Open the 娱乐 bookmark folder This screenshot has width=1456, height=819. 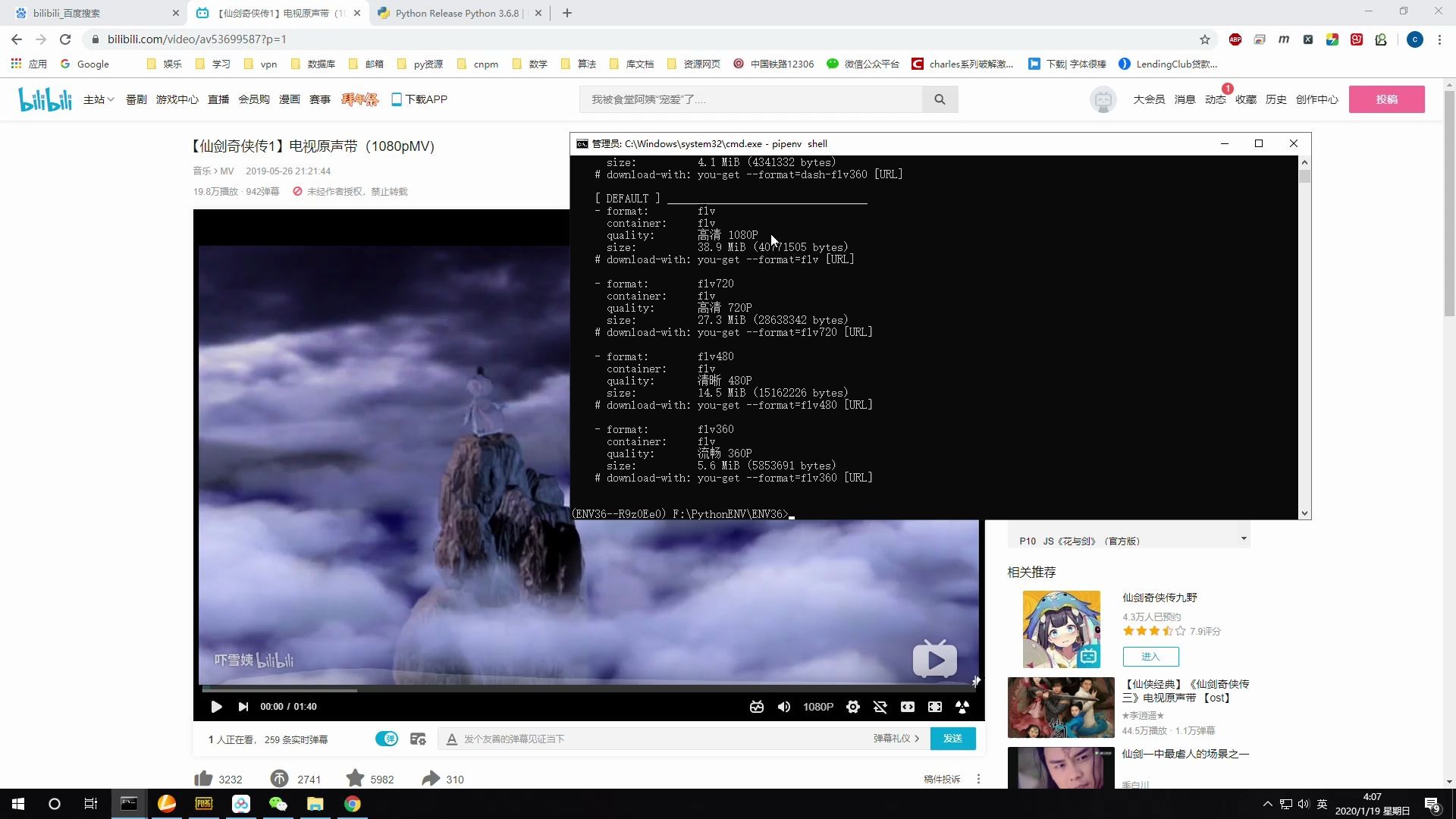coord(165,64)
